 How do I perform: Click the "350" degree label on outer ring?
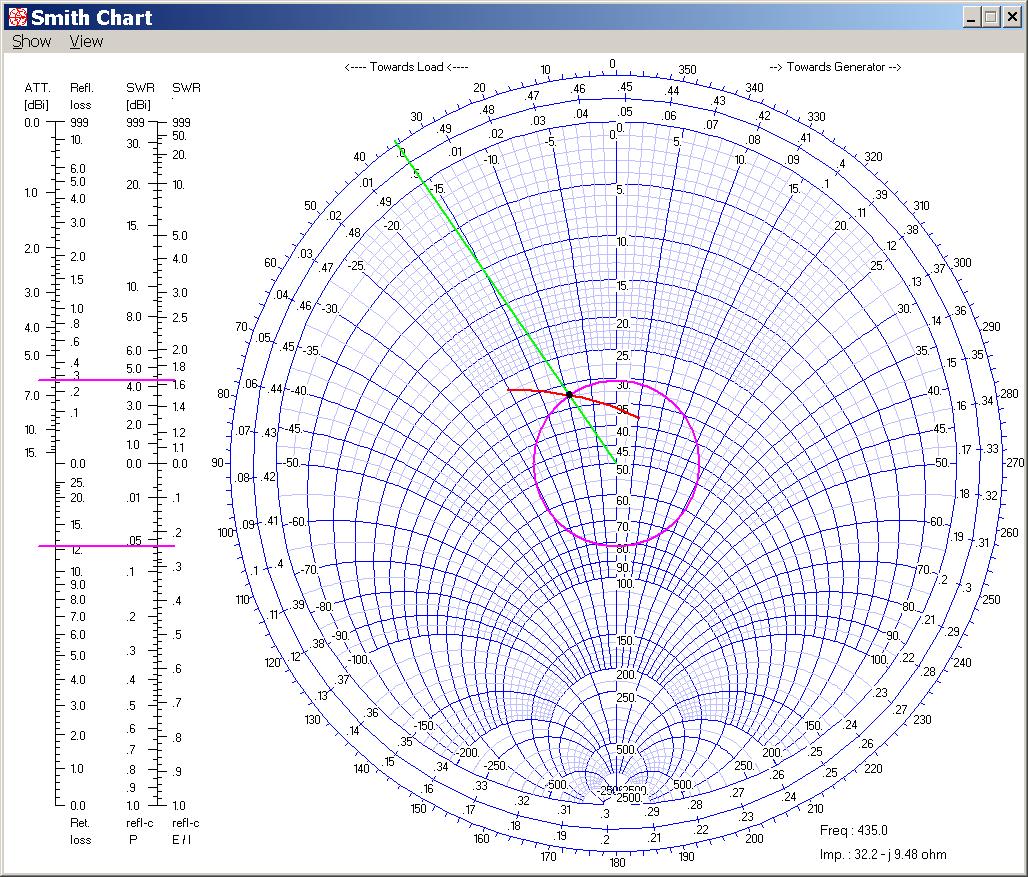[687, 69]
